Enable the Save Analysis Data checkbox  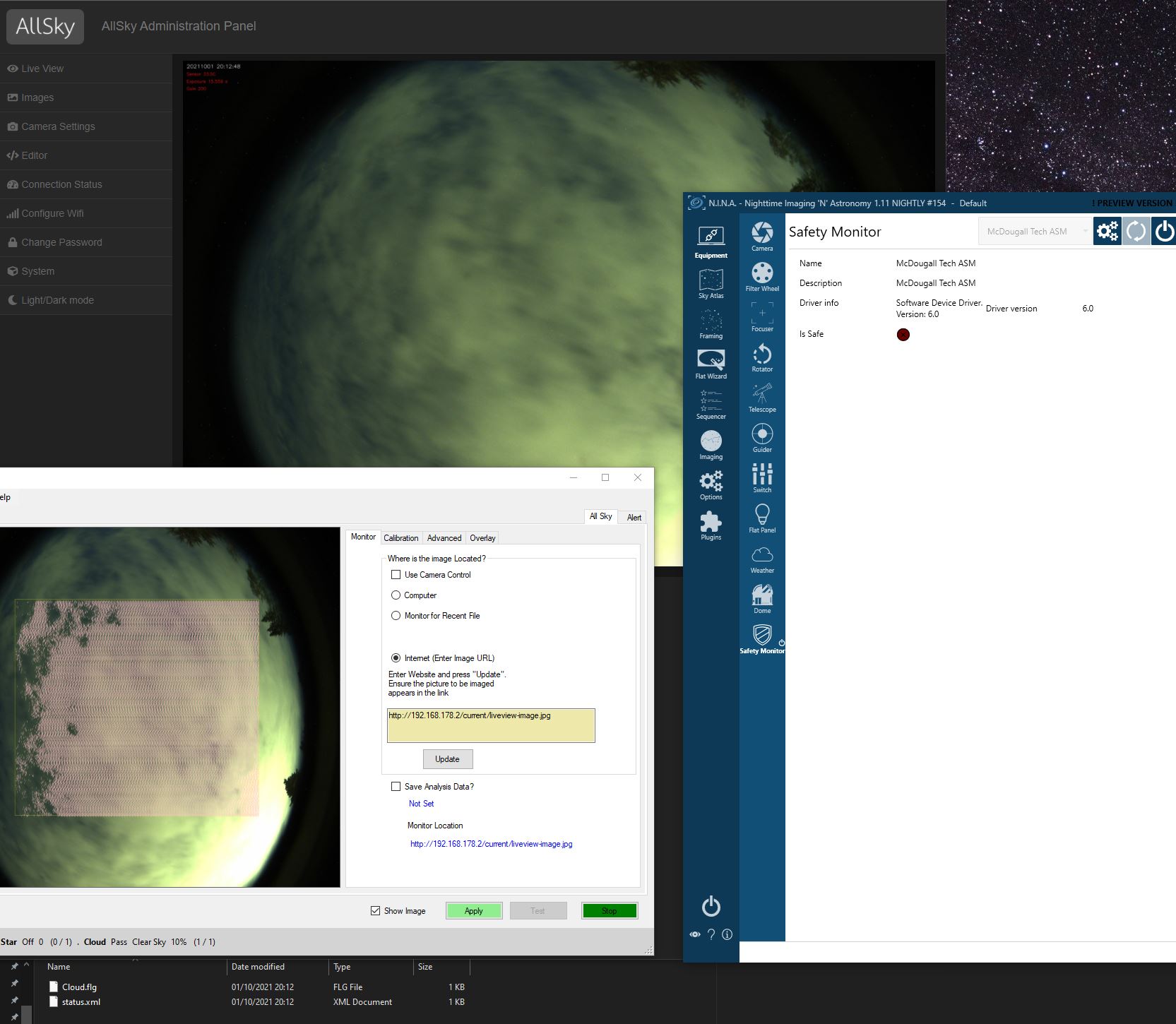(396, 787)
